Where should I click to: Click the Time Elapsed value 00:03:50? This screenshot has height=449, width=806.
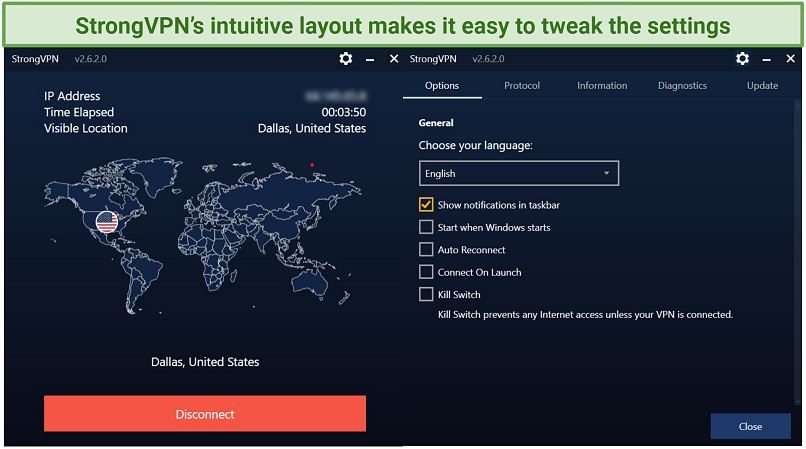pyautogui.click(x=344, y=112)
